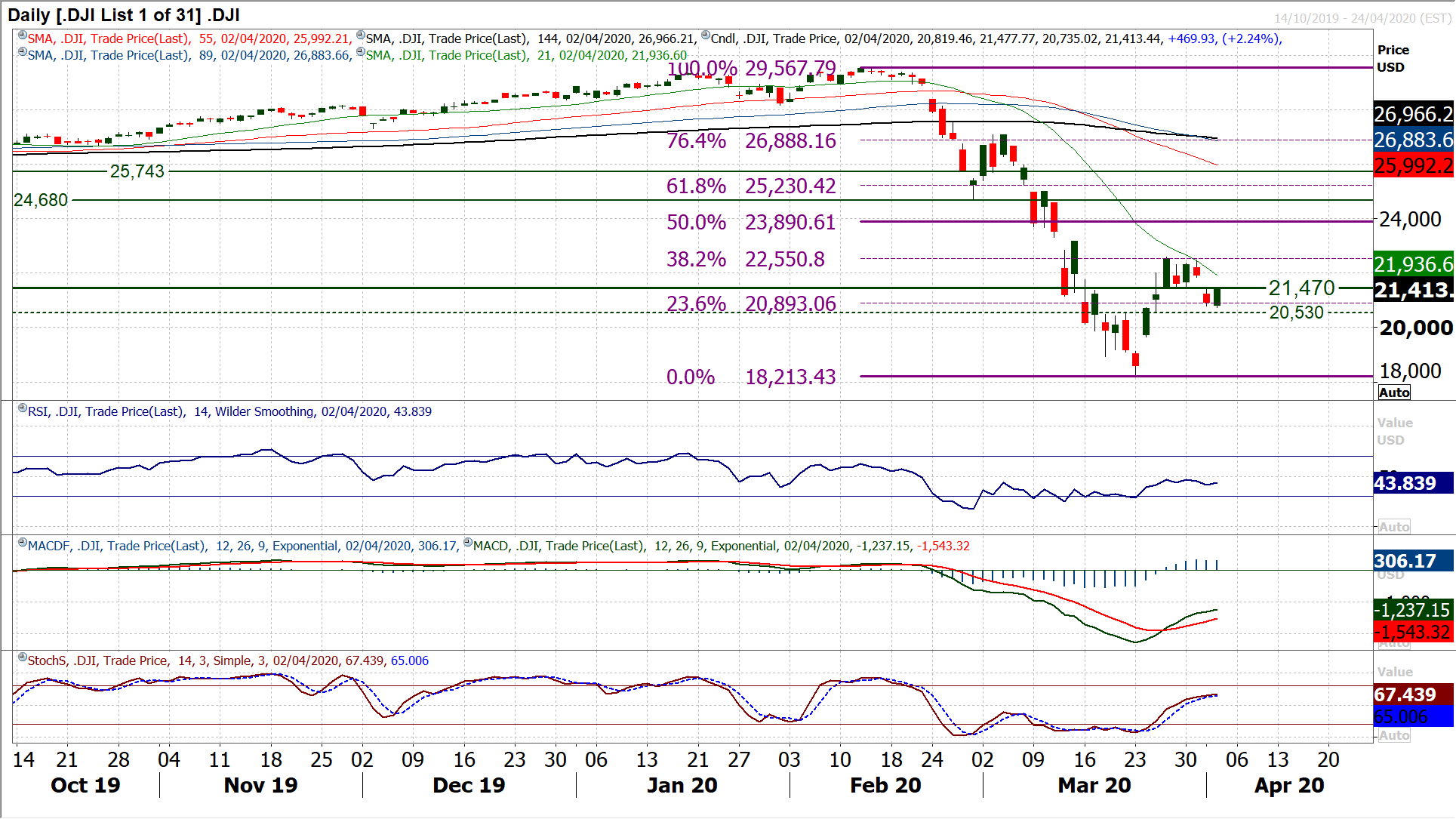Click the MACD signal tag -1,543.32
Image resolution: width=1456 pixels, height=819 pixels.
click(1414, 632)
